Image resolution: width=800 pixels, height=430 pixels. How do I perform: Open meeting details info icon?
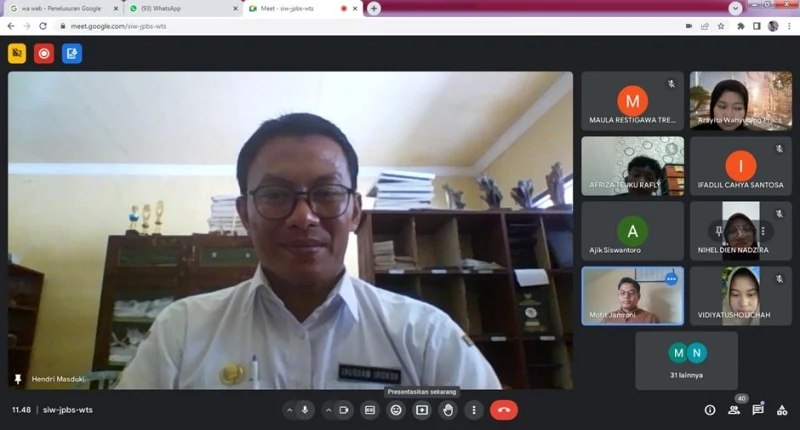[710, 410]
